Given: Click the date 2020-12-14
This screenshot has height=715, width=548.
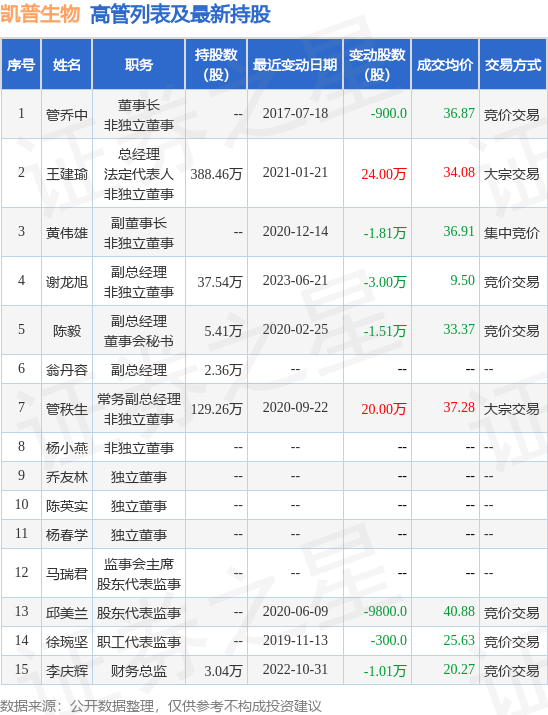Looking at the screenshot, I should point(295,231).
